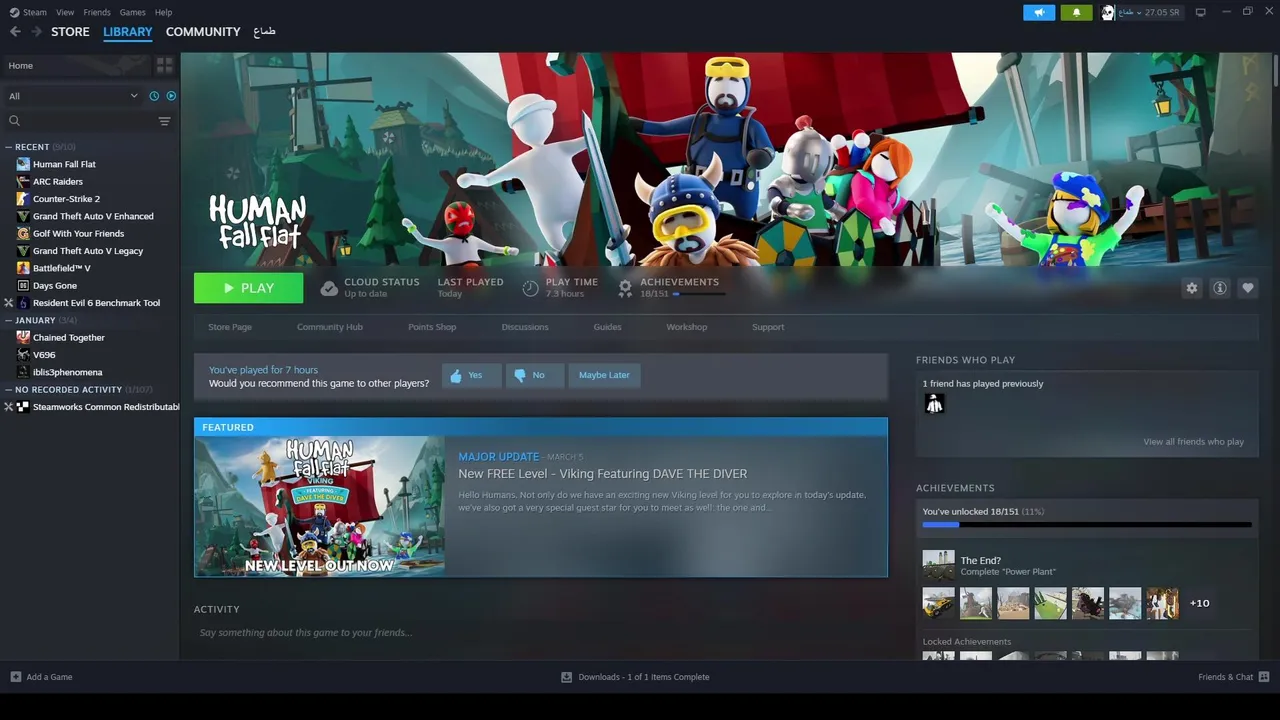Go back with the left arrow

pyautogui.click(x=15, y=32)
